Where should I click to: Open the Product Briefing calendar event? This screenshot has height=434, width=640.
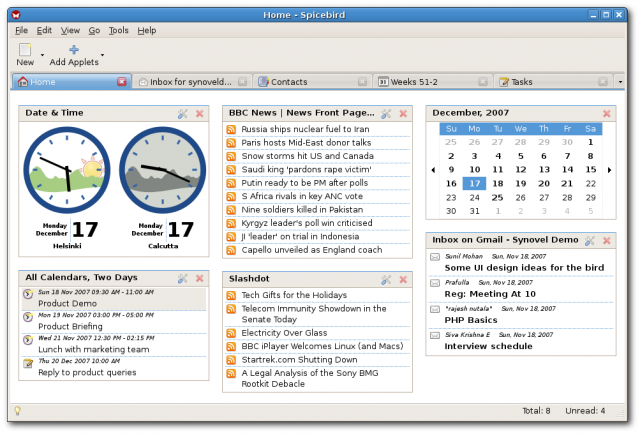(x=114, y=321)
